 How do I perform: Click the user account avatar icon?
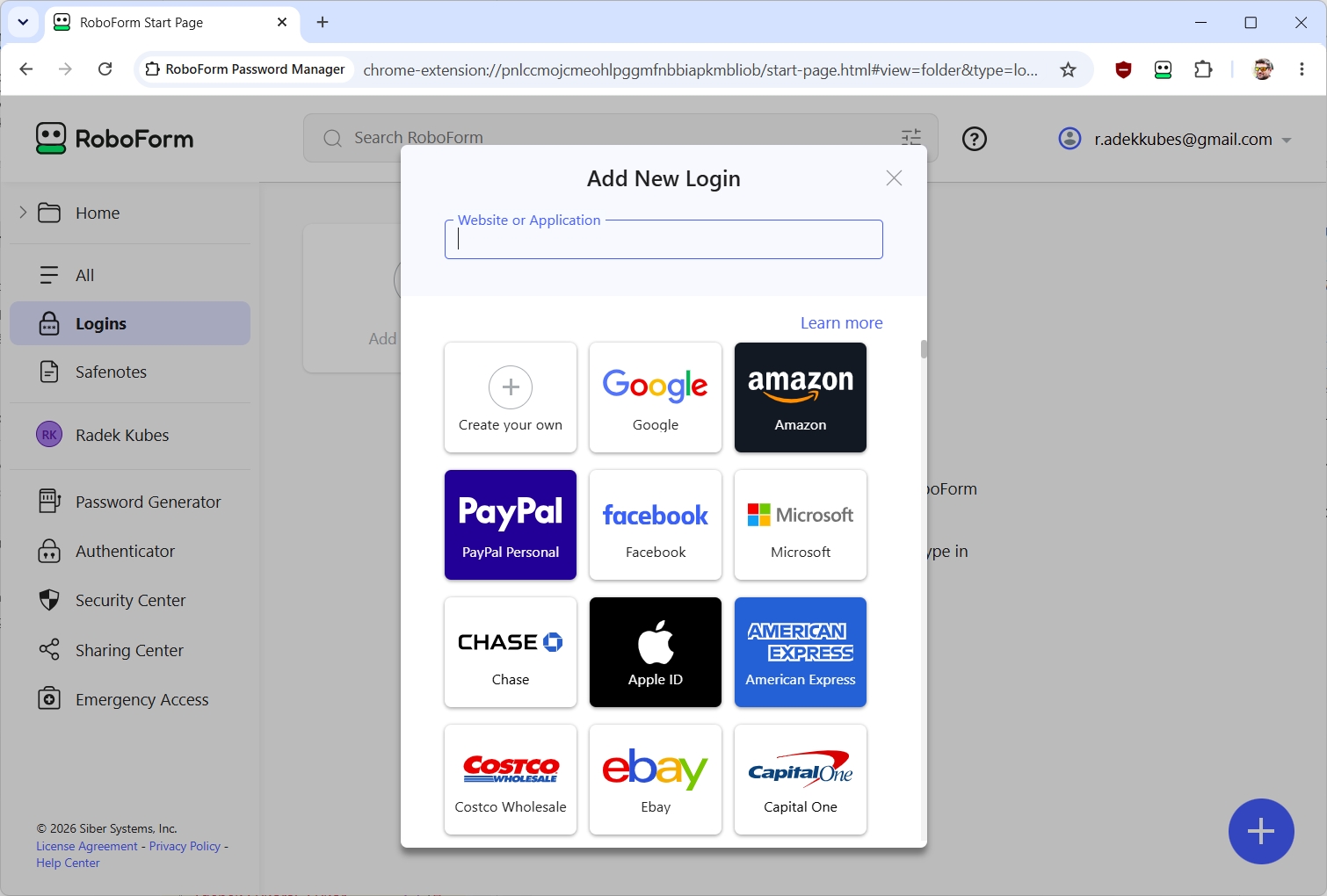click(x=1070, y=139)
